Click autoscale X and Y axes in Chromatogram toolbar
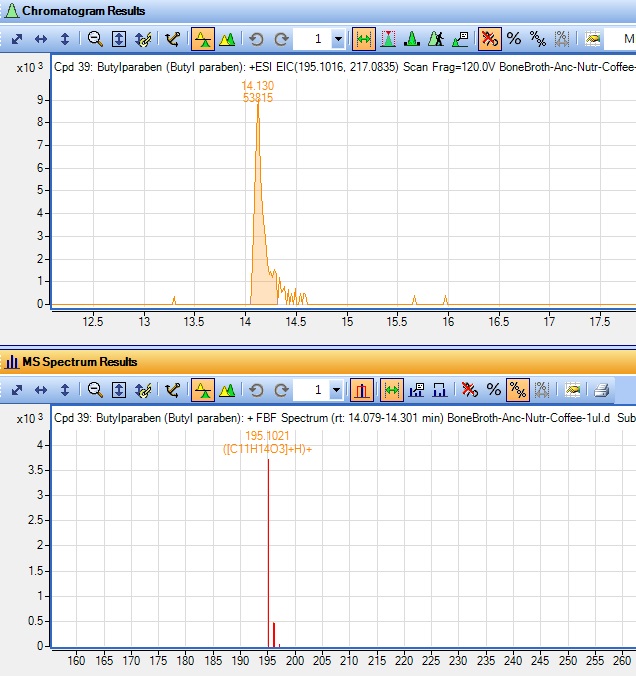The width and height of the screenshot is (636, 676). pos(17,39)
